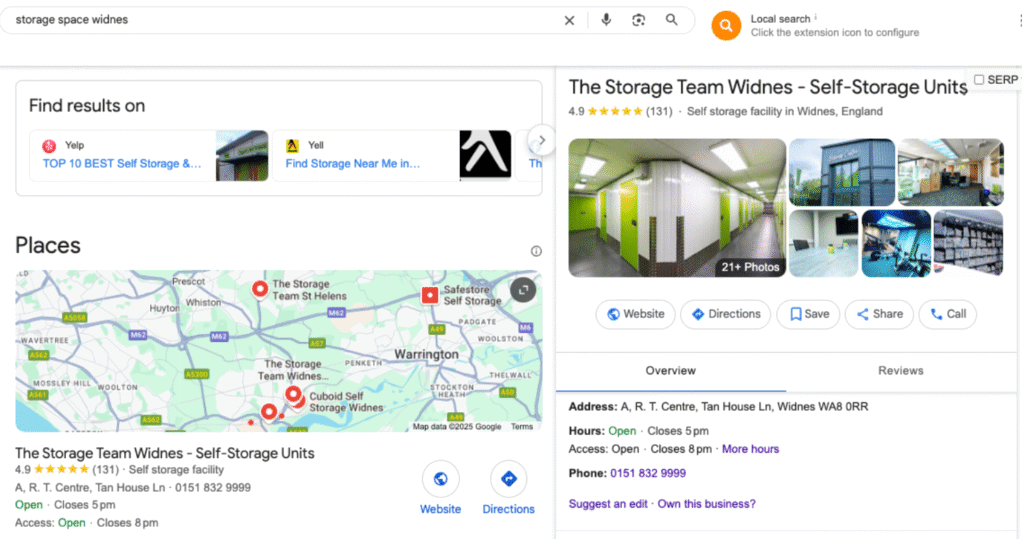Open the main corridor photo labelled 21+ Photos
Image resolution: width=1024 pixels, height=544 pixels.
pyautogui.click(x=677, y=208)
